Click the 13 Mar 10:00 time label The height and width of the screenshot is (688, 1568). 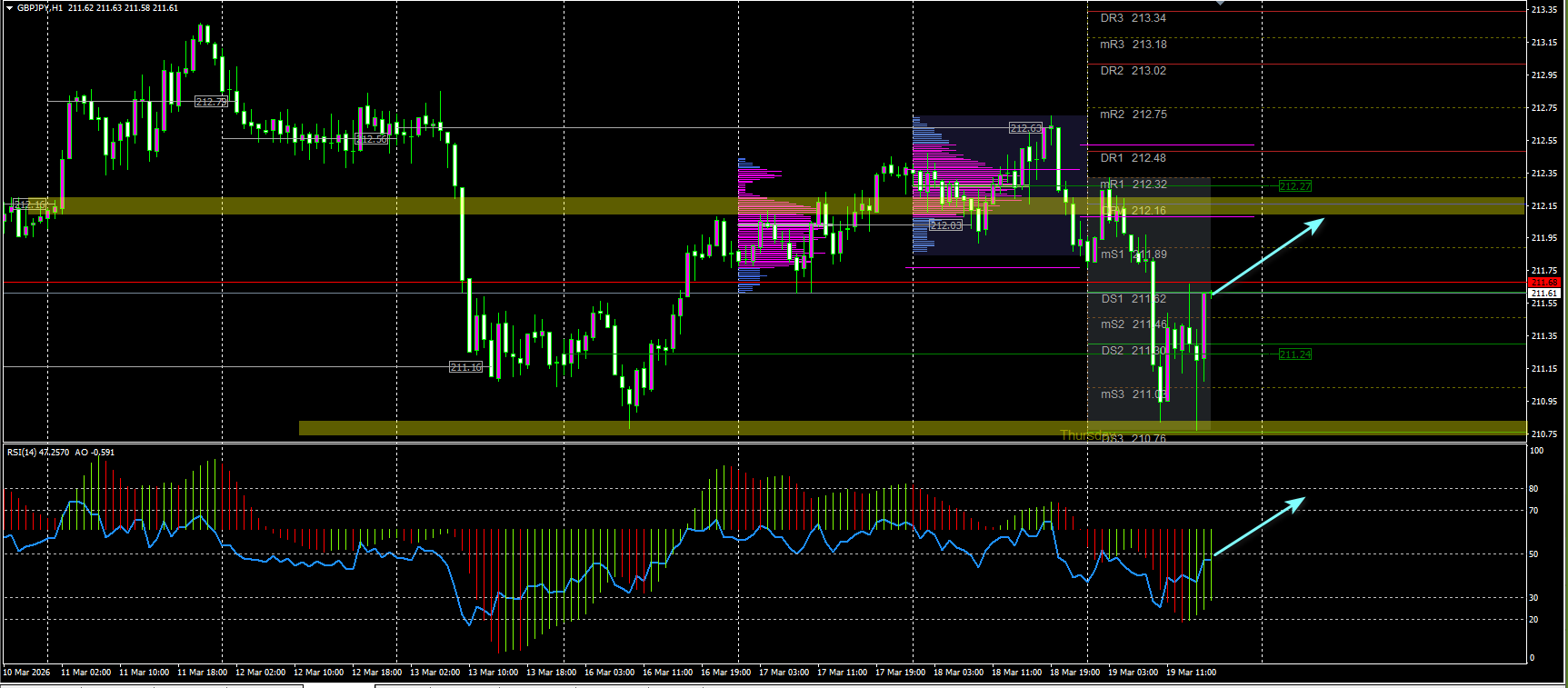click(493, 673)
